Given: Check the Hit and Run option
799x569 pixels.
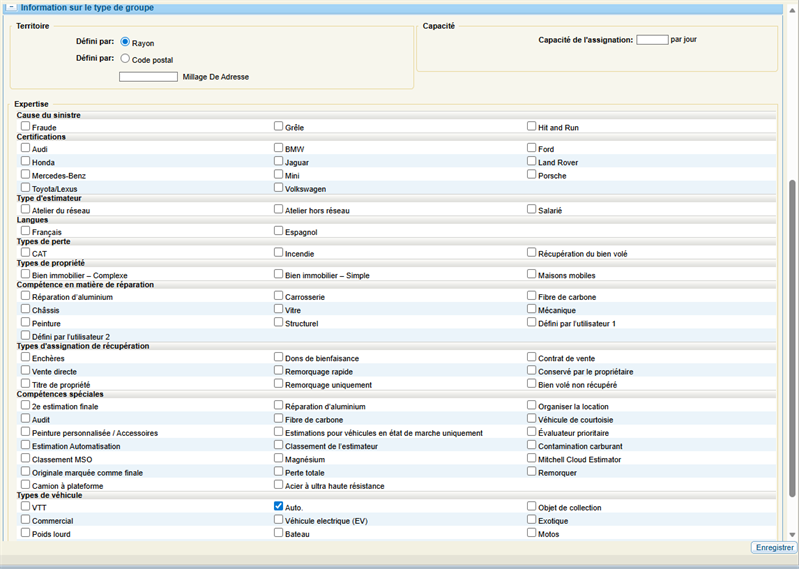Looking at the screenshot, I should point(532,127).
